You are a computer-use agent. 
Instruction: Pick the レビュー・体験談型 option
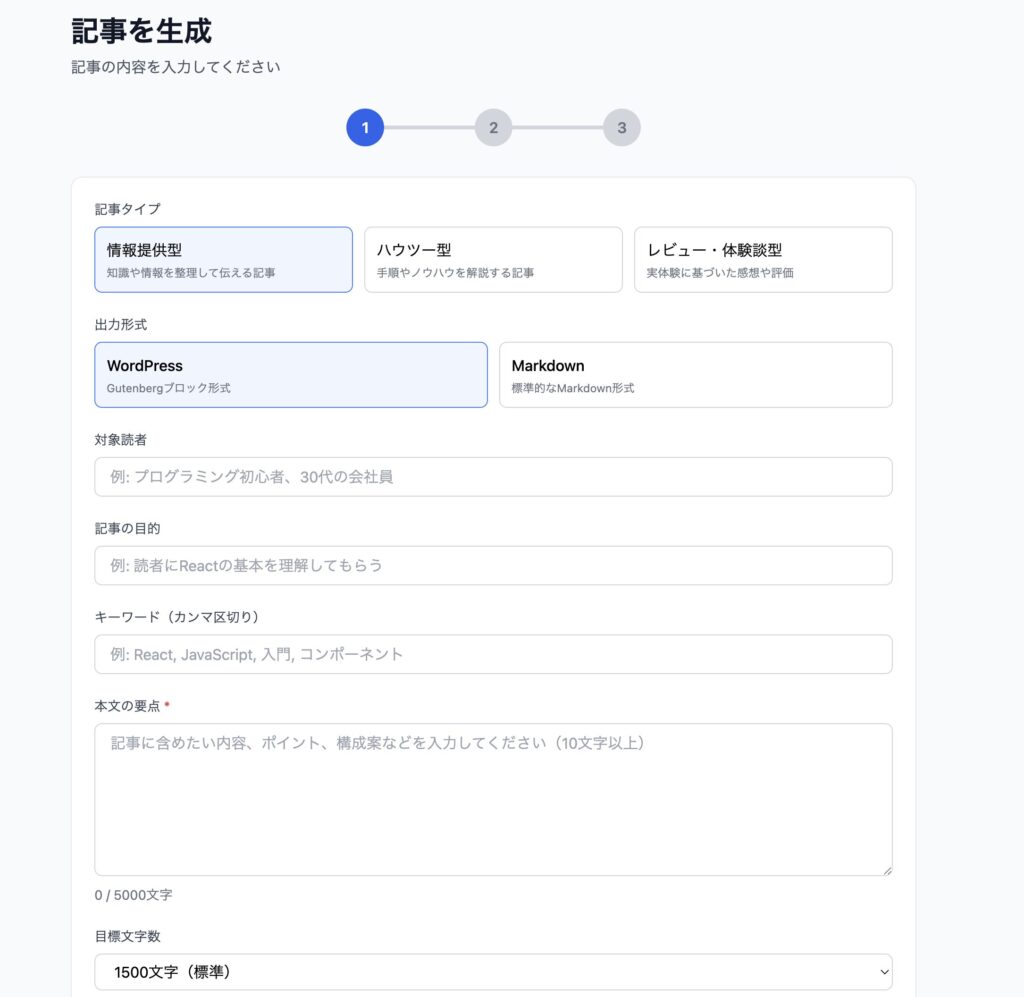763,259
